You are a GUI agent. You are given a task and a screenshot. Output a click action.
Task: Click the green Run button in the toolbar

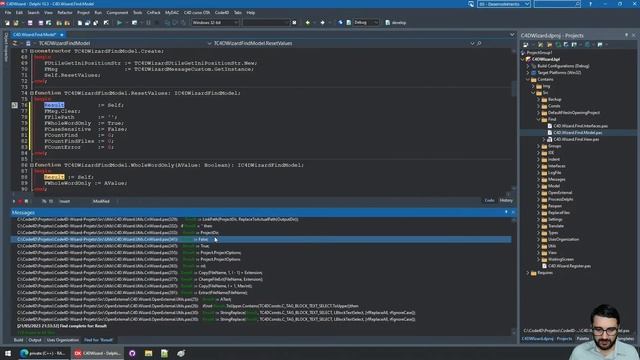tap(119, 23)
